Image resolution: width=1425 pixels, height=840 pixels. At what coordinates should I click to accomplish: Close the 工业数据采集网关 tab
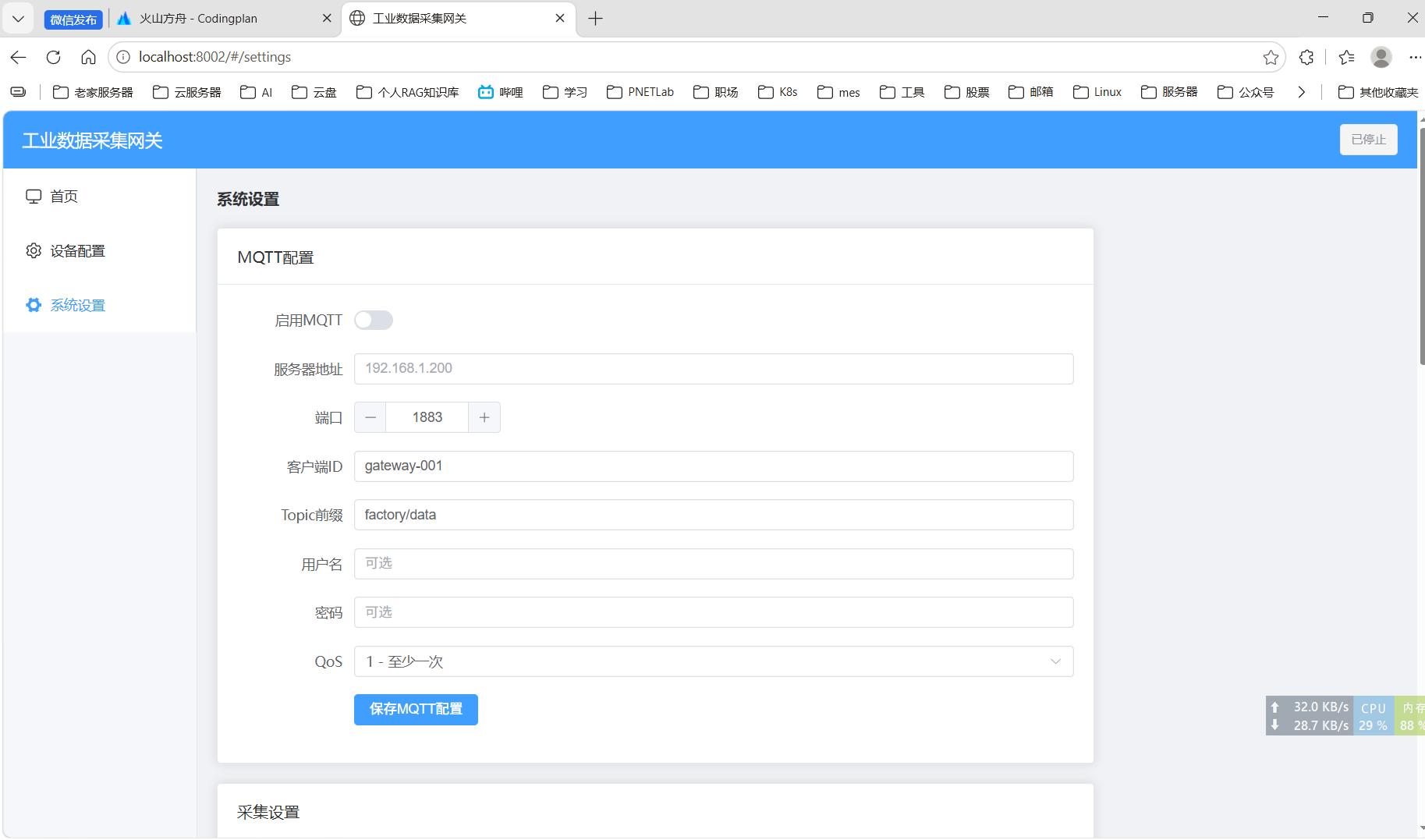click(x=560, y=18)
